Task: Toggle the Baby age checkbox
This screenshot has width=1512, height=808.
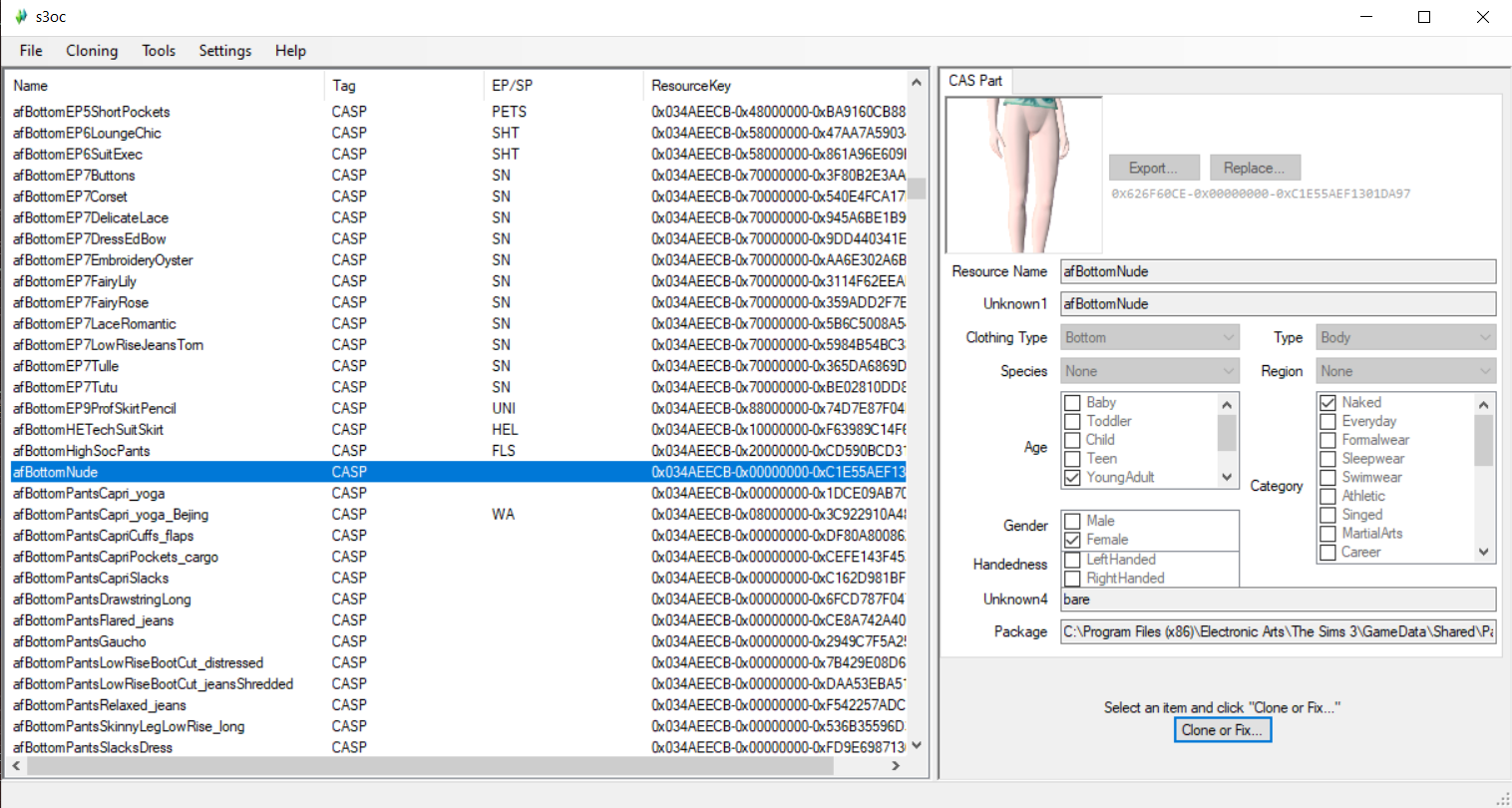Action: [x=1073, y=403]
